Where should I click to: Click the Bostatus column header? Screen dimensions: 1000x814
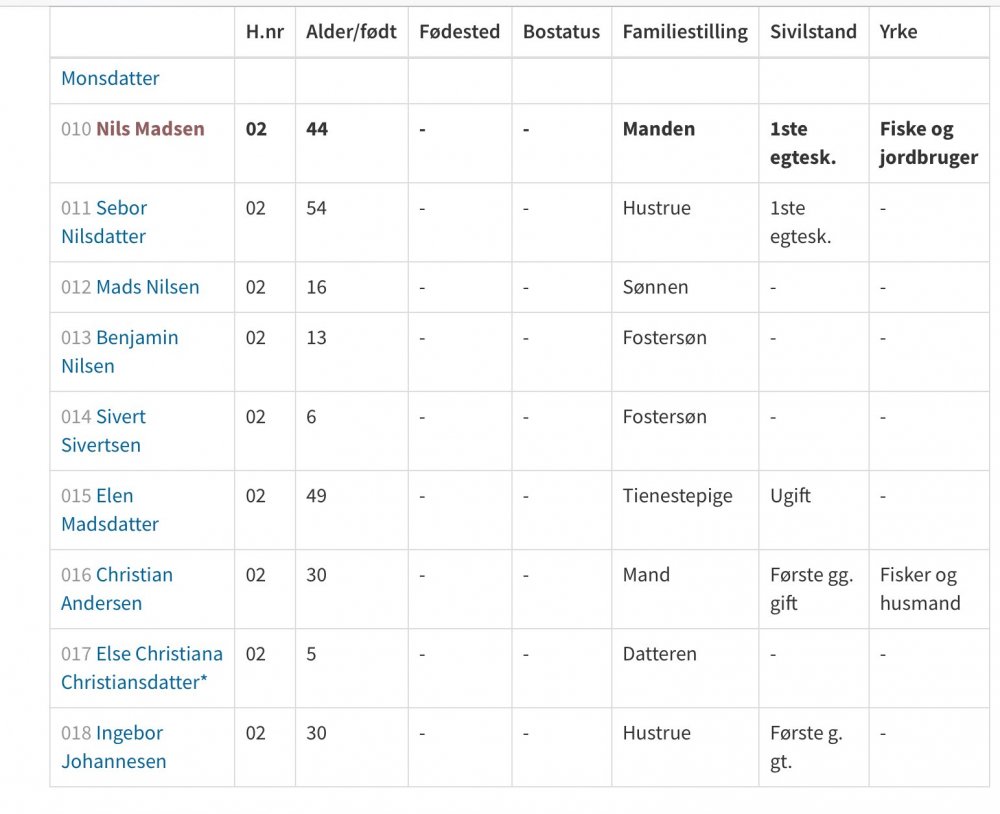pos(561,32)
